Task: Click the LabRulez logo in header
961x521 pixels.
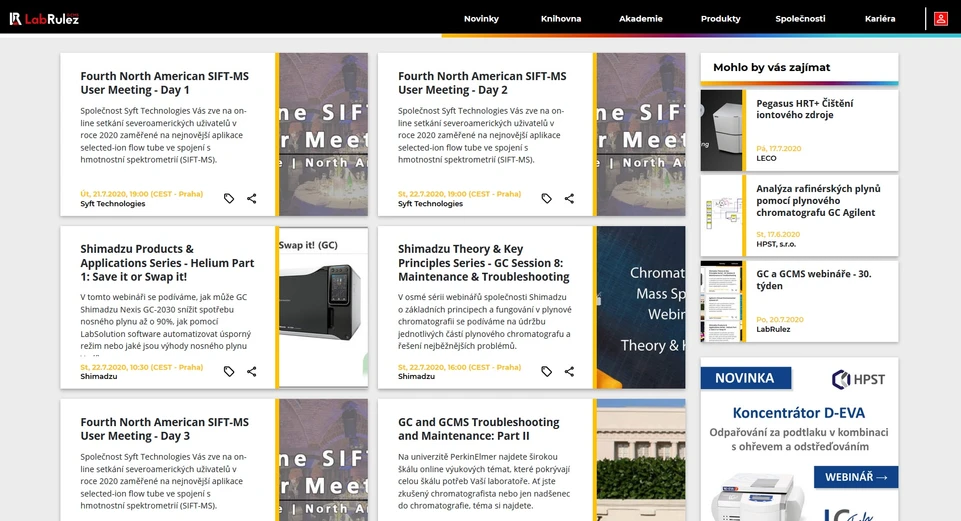Action: point(44,18)
